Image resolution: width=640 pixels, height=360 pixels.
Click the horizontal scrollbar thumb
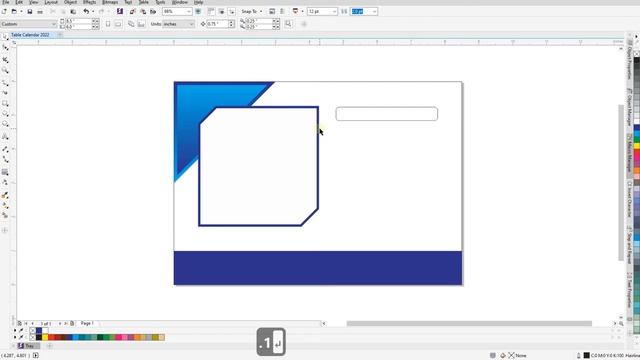tap(469, 323)
